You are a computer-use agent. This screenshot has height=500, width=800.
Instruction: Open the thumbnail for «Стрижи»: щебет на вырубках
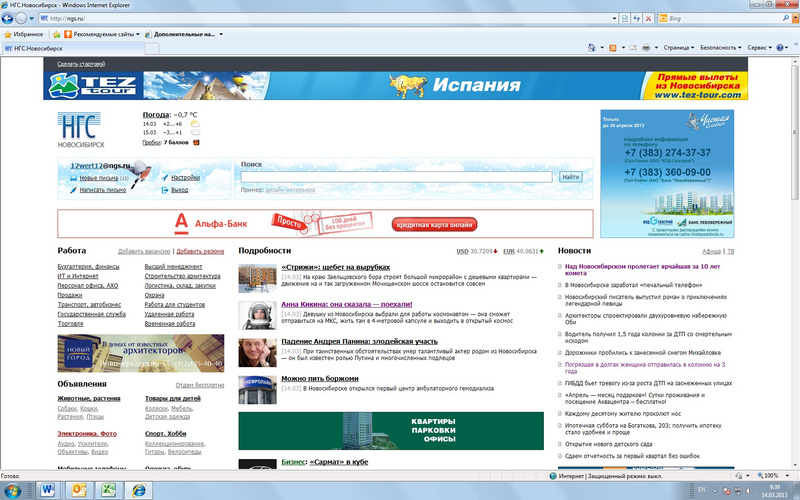pyautogui.click(x=257, y=278)
